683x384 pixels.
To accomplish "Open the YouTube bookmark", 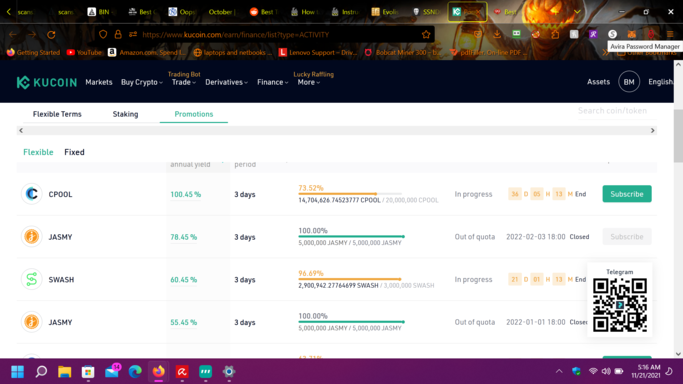I will point(84,52).
